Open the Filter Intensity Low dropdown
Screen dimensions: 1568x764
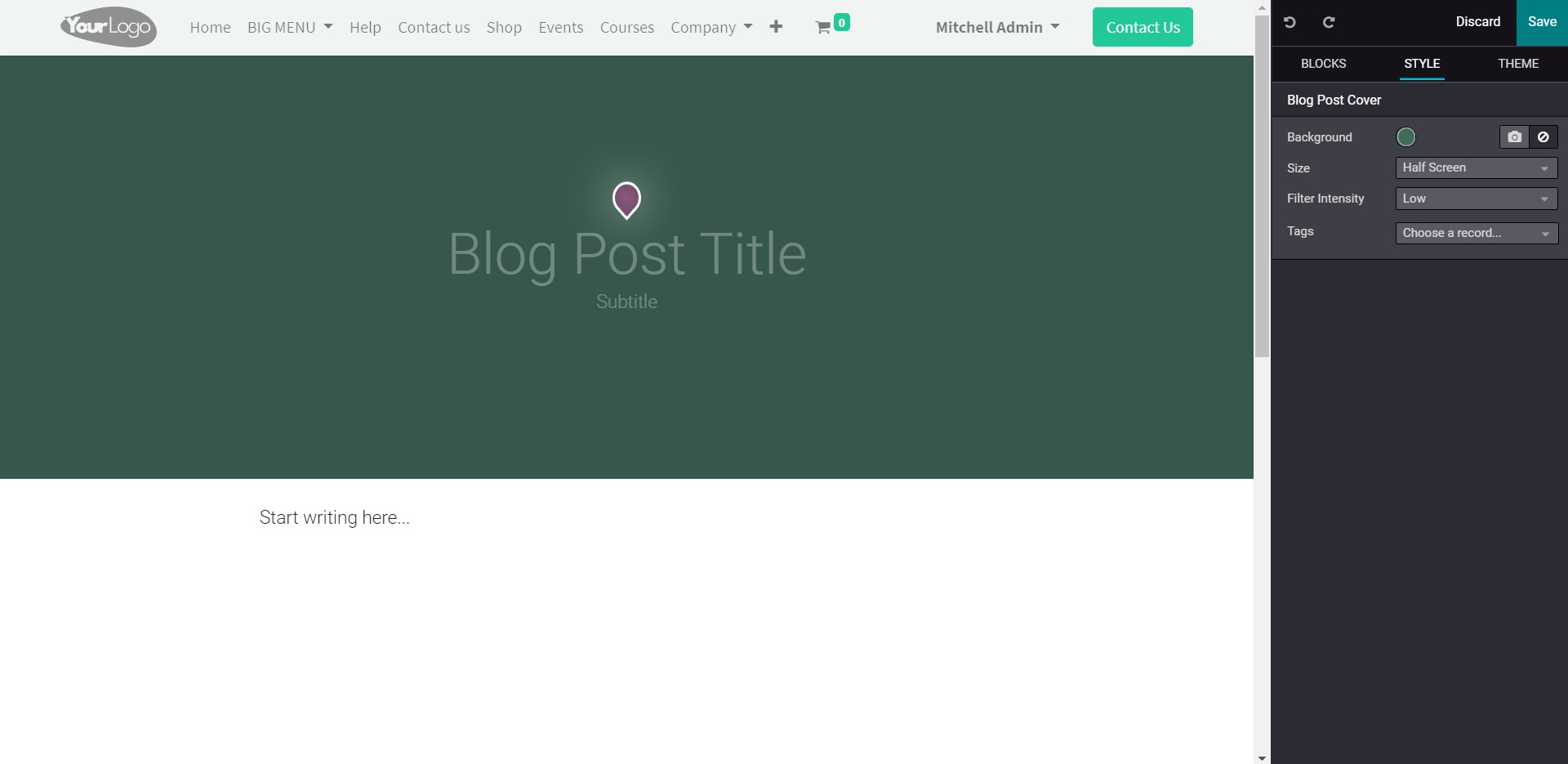1477,199
